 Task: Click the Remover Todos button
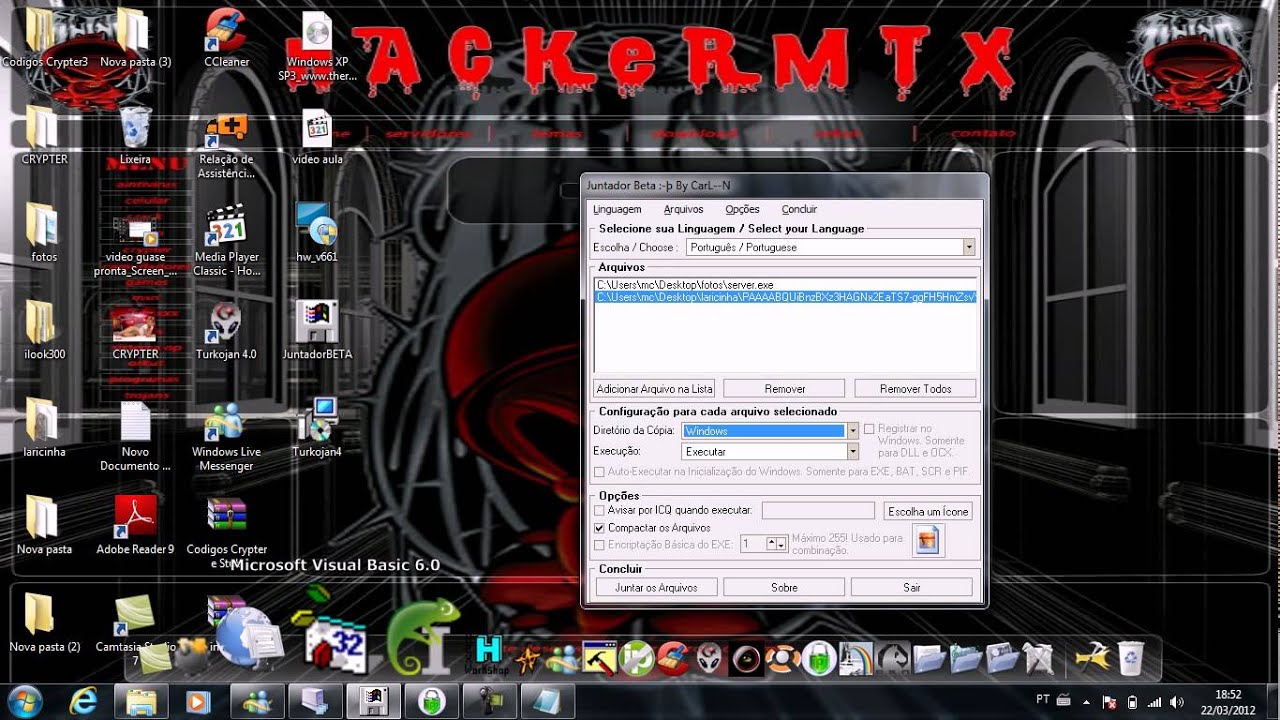[x=915, y=389]
